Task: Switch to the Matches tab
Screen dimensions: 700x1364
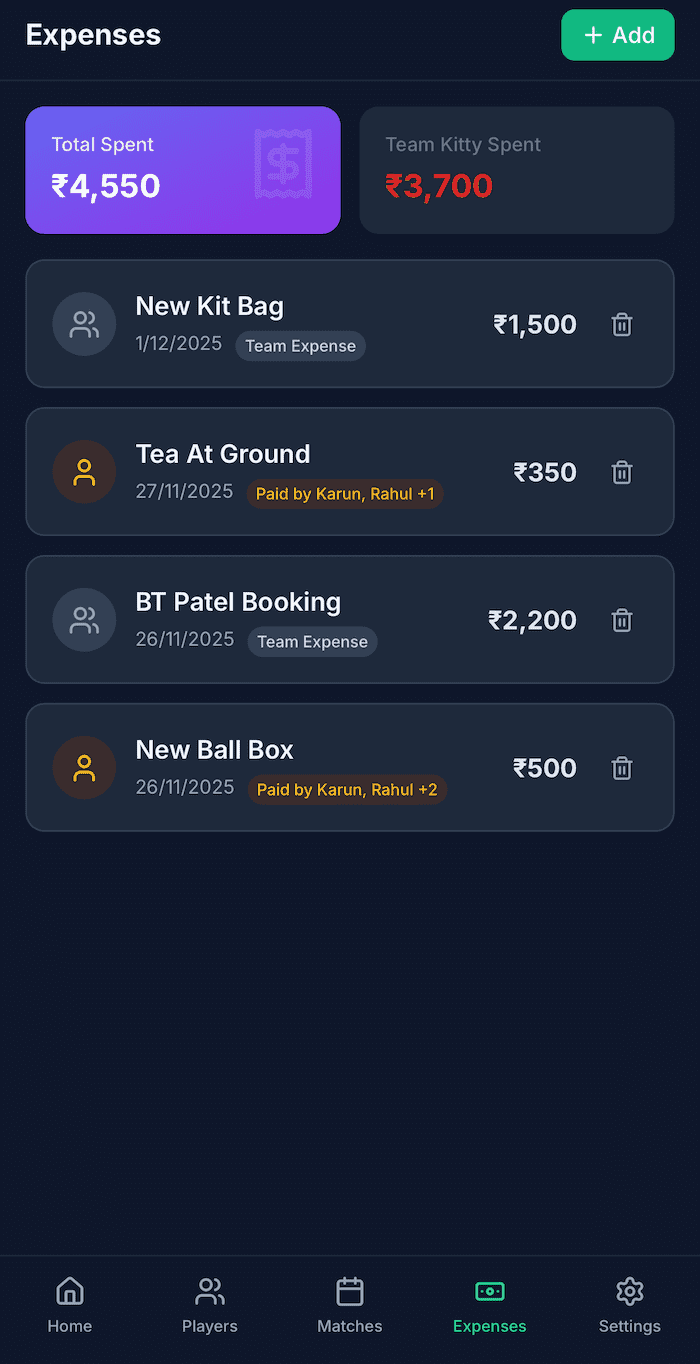Action: coord(350,1305)
